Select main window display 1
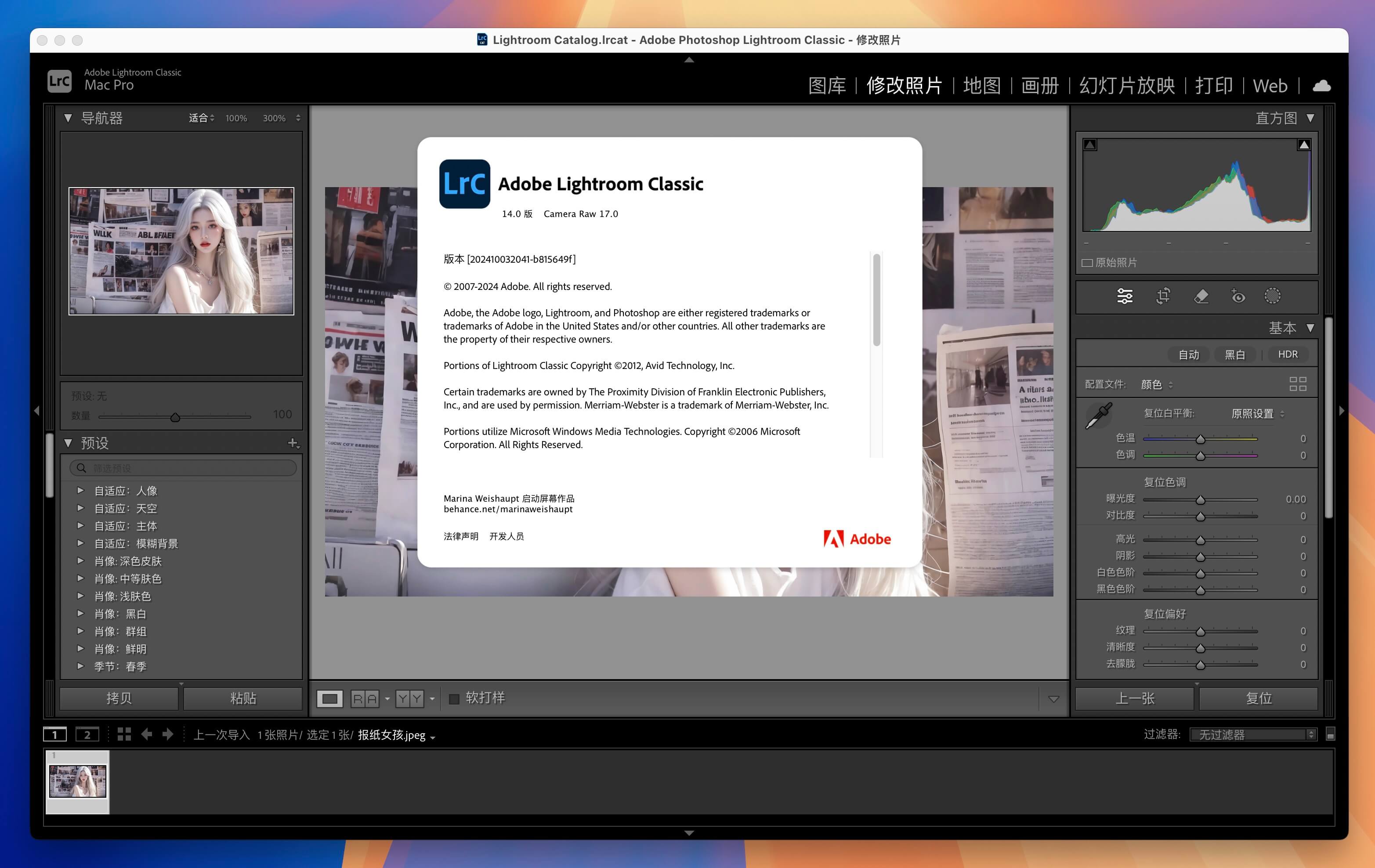 (55, 734)
